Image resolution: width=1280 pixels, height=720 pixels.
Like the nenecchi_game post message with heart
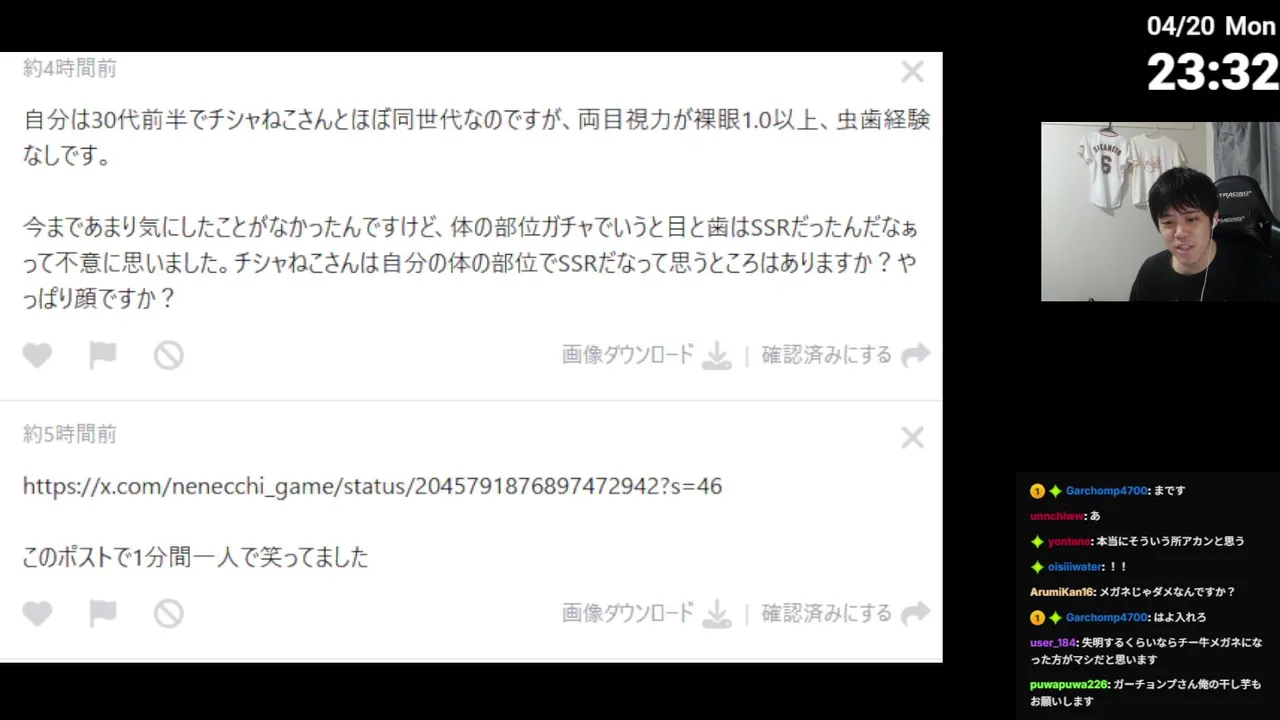coord(37,613)
